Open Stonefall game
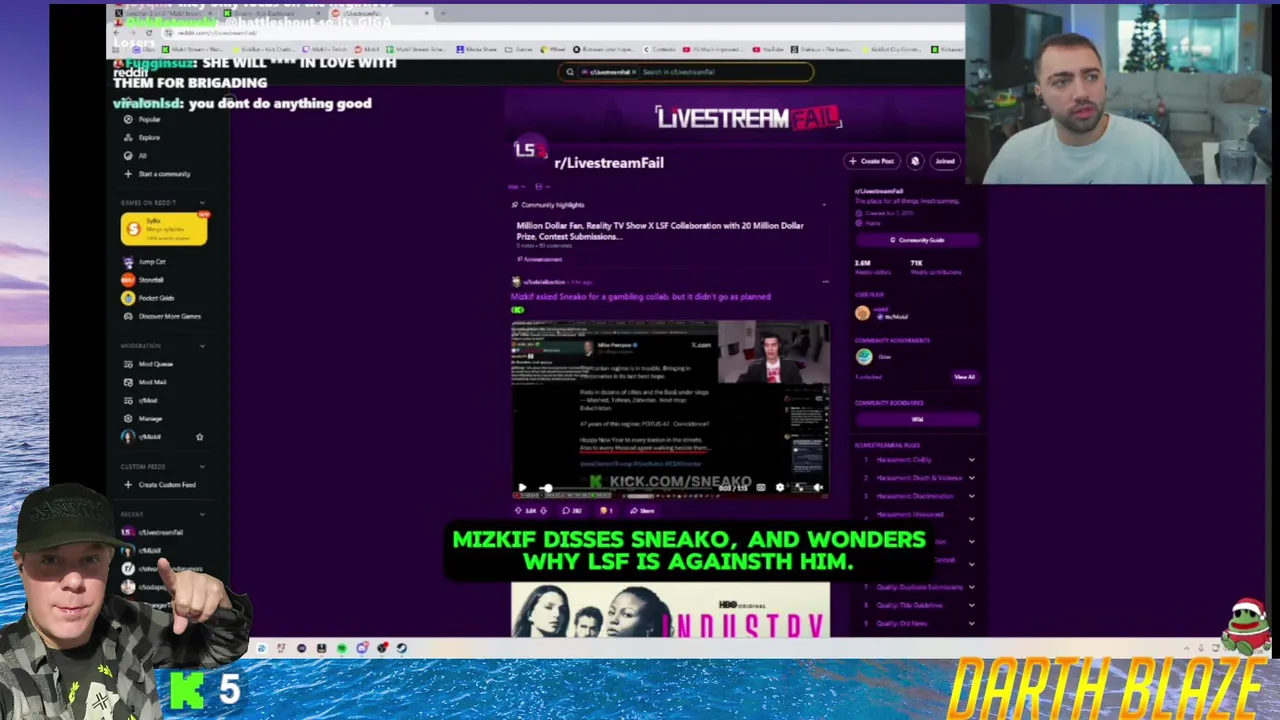The height and width of the screenshot is (720, 1280). pyautogui.click(x=143, y=280)
